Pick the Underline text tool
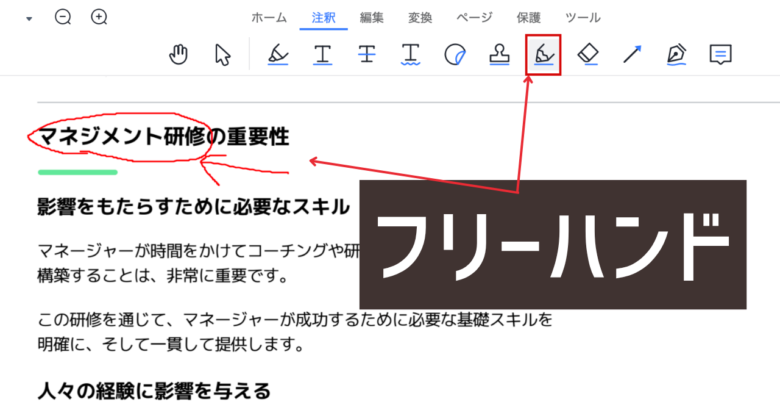780x410 pixels. pos(322,54)
